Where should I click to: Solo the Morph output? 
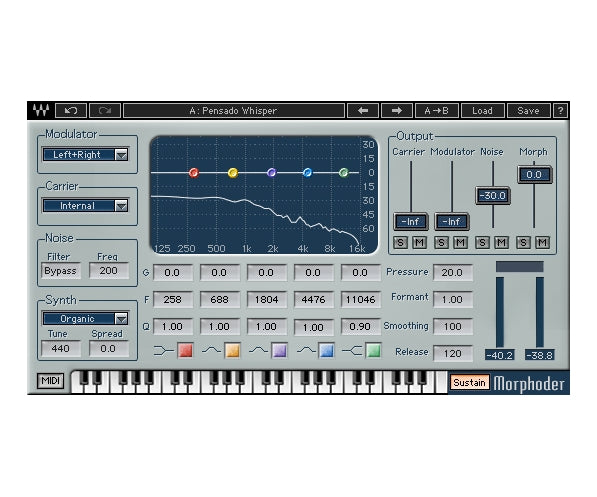[x=524, y=242]
